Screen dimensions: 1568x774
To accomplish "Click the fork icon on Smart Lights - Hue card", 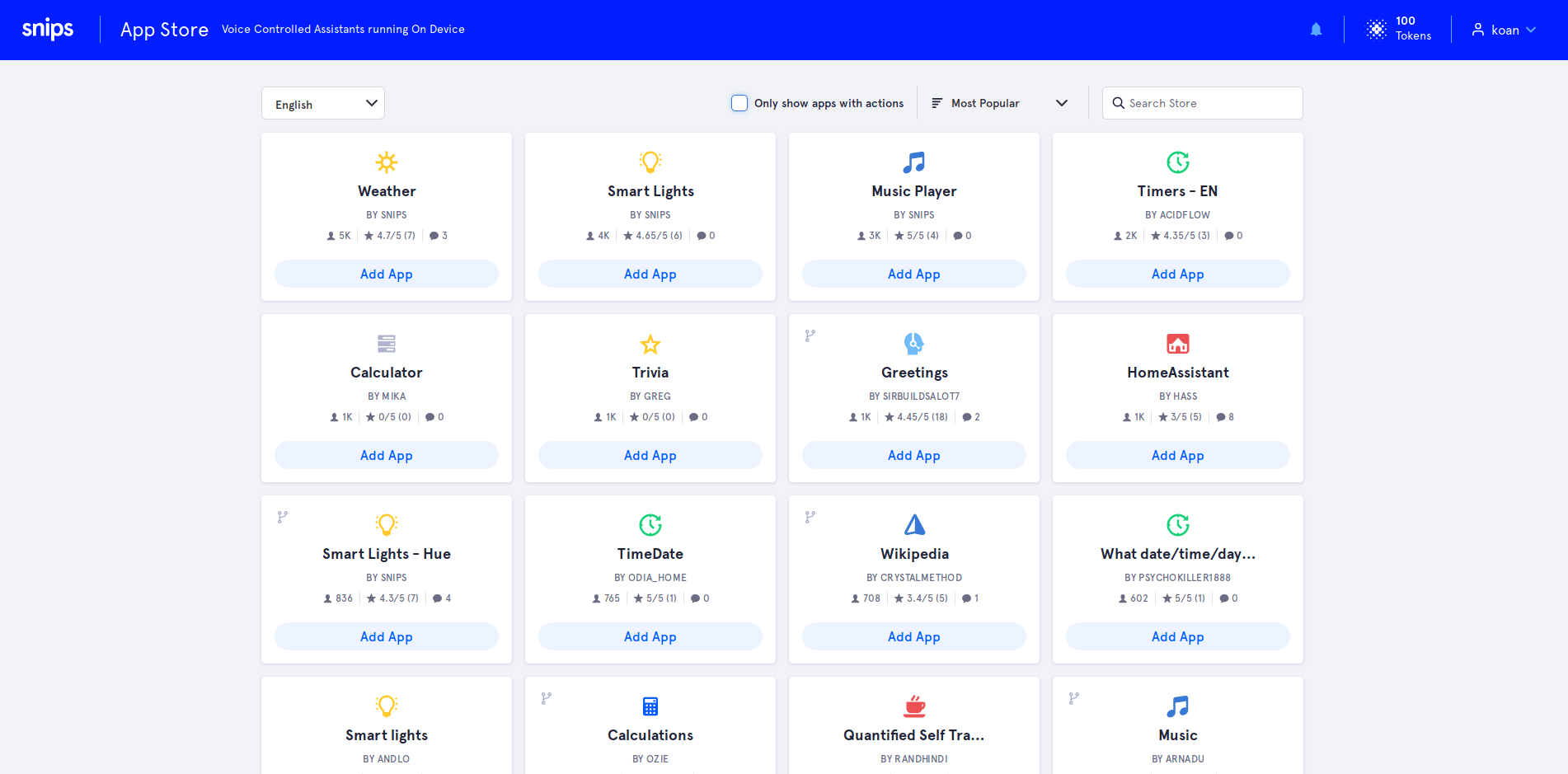I will [283, 517].
